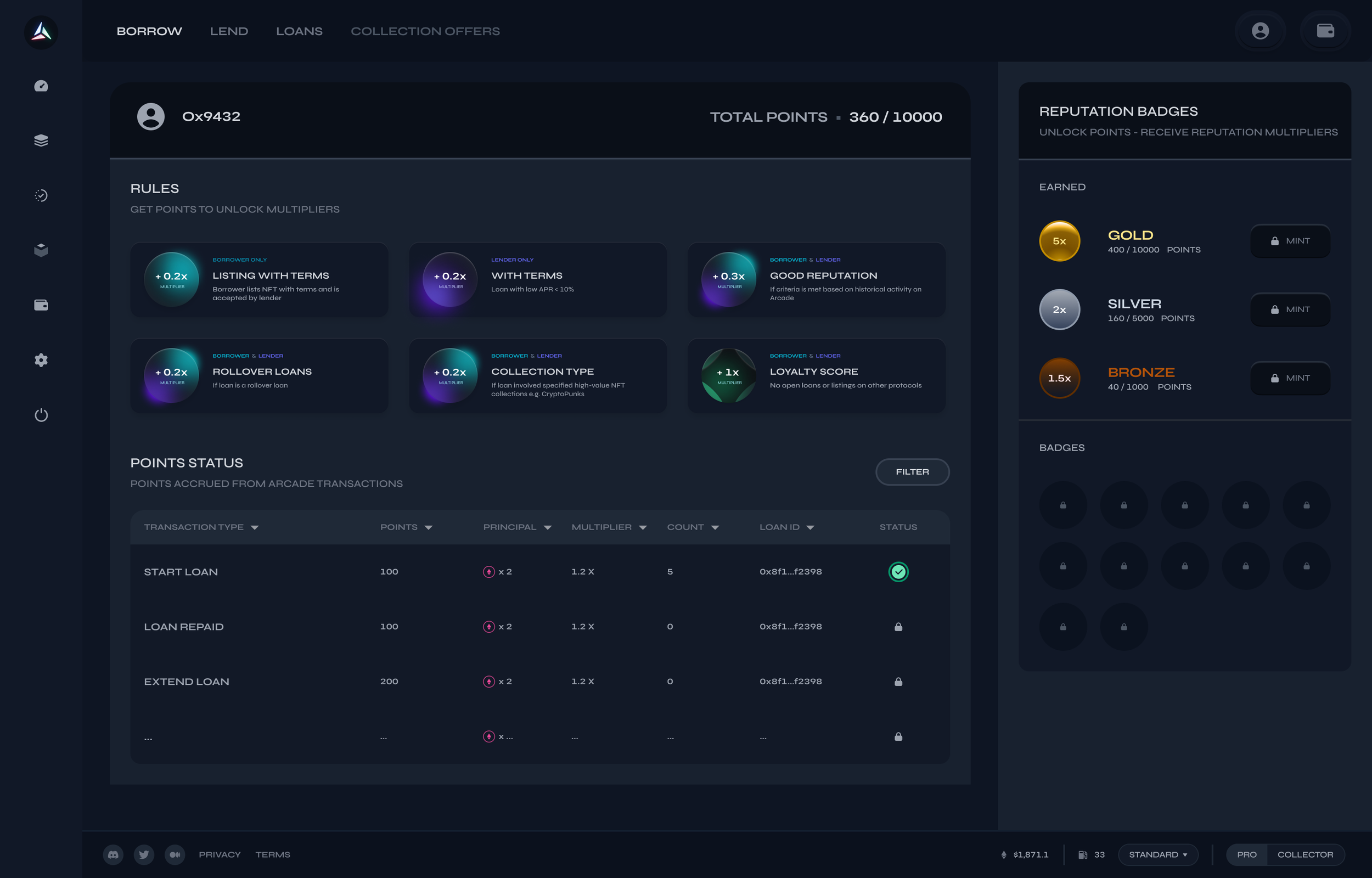Click the wallet icon in top right
Viewport: 1372px width, 878px height.
click(x=1325, y=31)
